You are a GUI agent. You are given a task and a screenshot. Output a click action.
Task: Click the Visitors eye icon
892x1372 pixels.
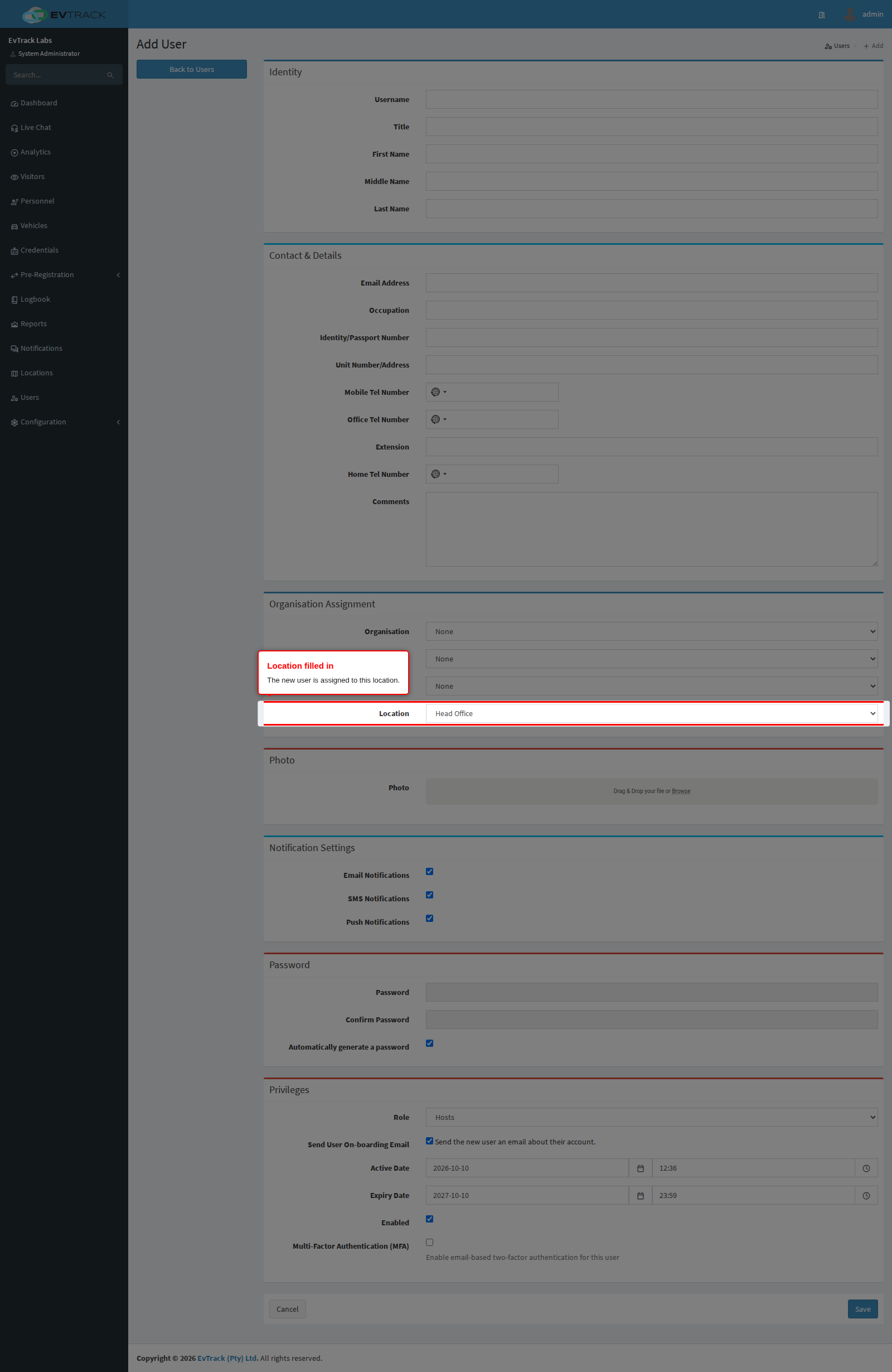[x=14, y=177]
